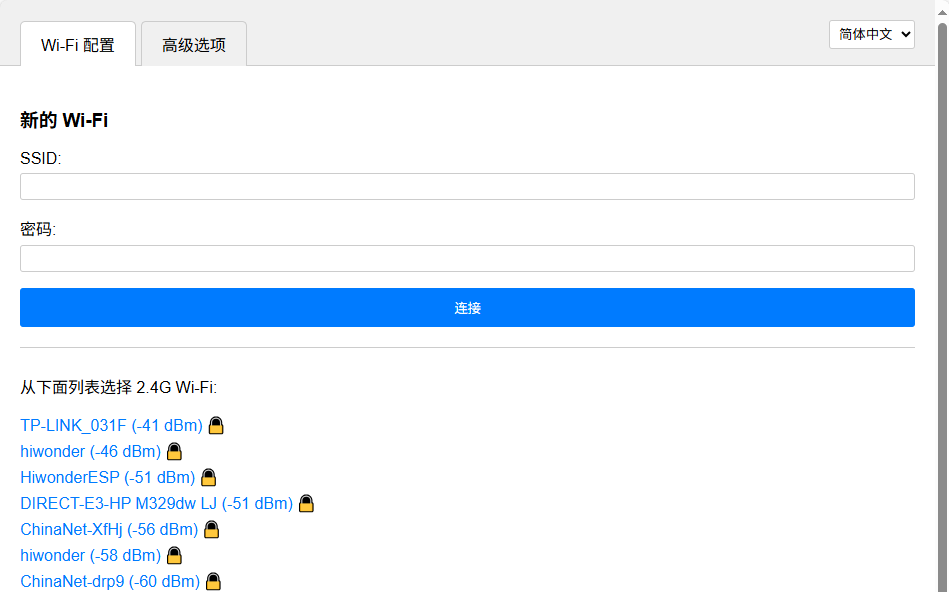The image size is (949, 592).
Task: Click lock icon beside ChinaNet-XfHj
Action: [x=211, y=529]
